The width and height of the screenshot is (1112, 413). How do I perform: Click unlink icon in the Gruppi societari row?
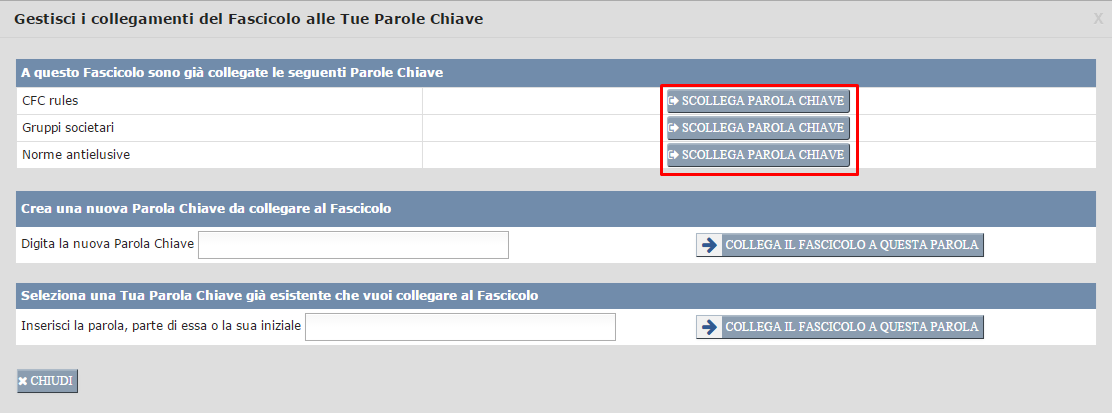[674, 128]
